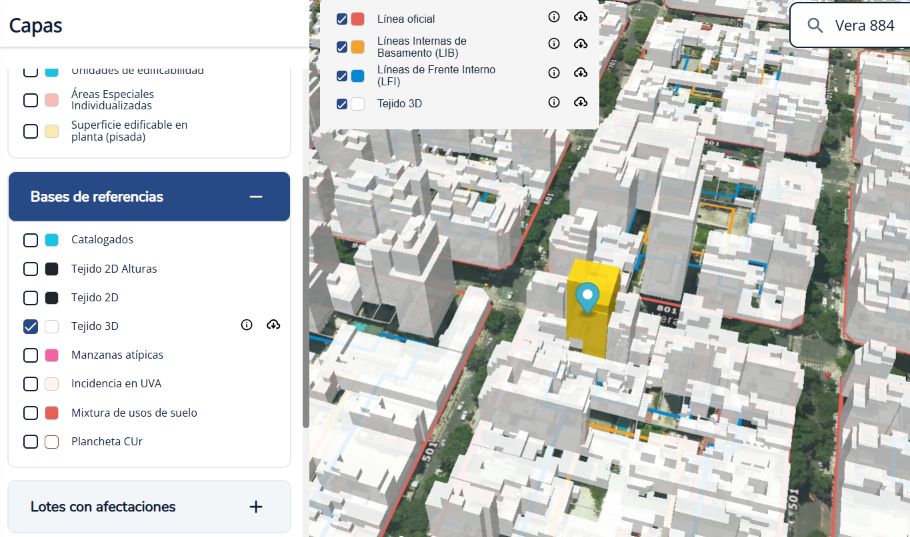The image size is (910, 537).
Task: Enable Superficie edificable en planta layer
Action: [30, 131]
